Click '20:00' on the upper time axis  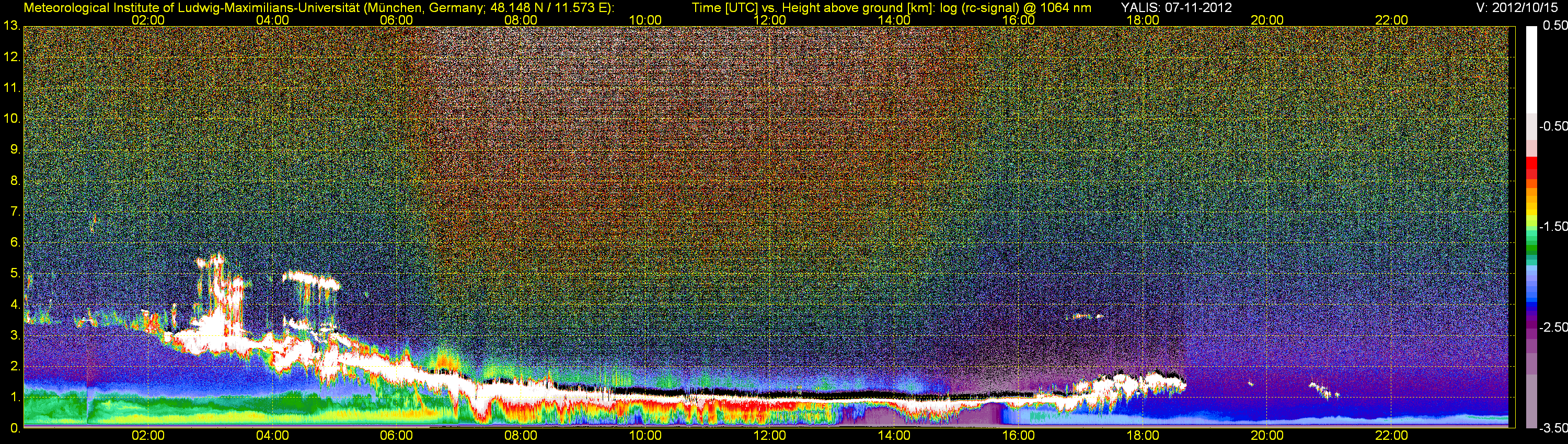pyautogui.click(x=1267, y=20)
